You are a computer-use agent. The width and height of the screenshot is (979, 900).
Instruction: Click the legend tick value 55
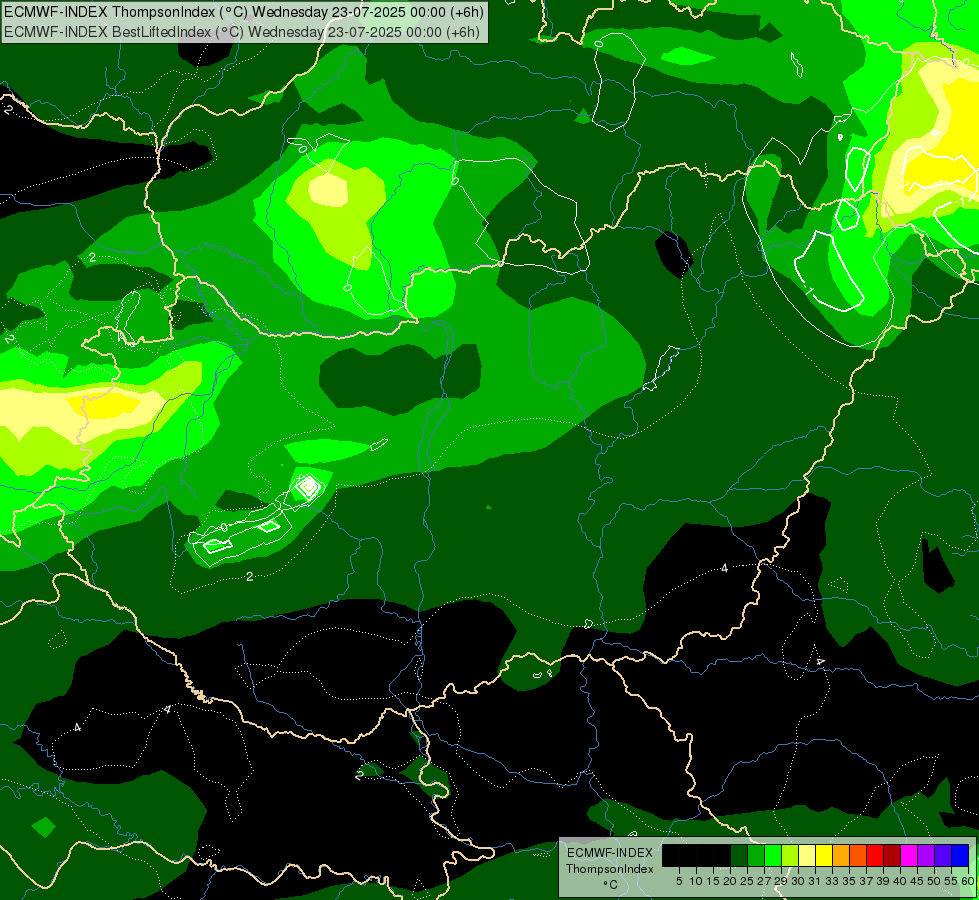click(x=951, y=881)
